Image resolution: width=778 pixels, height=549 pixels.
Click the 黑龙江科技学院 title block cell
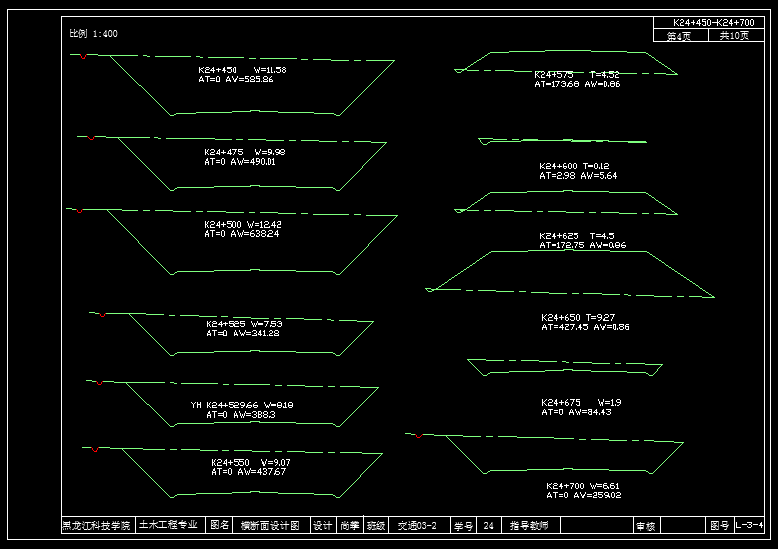tap(96, 525)
